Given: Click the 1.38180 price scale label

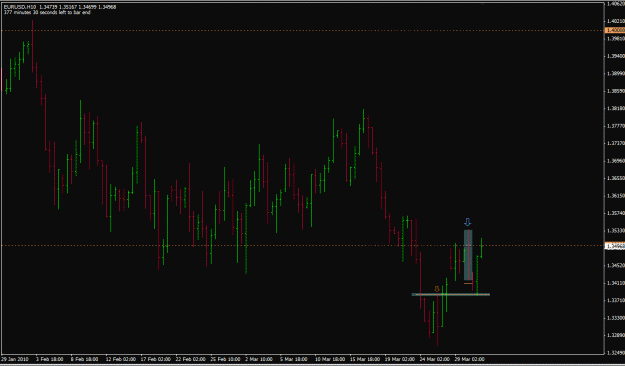Looking at the screenshot, I should pos(615,108).
